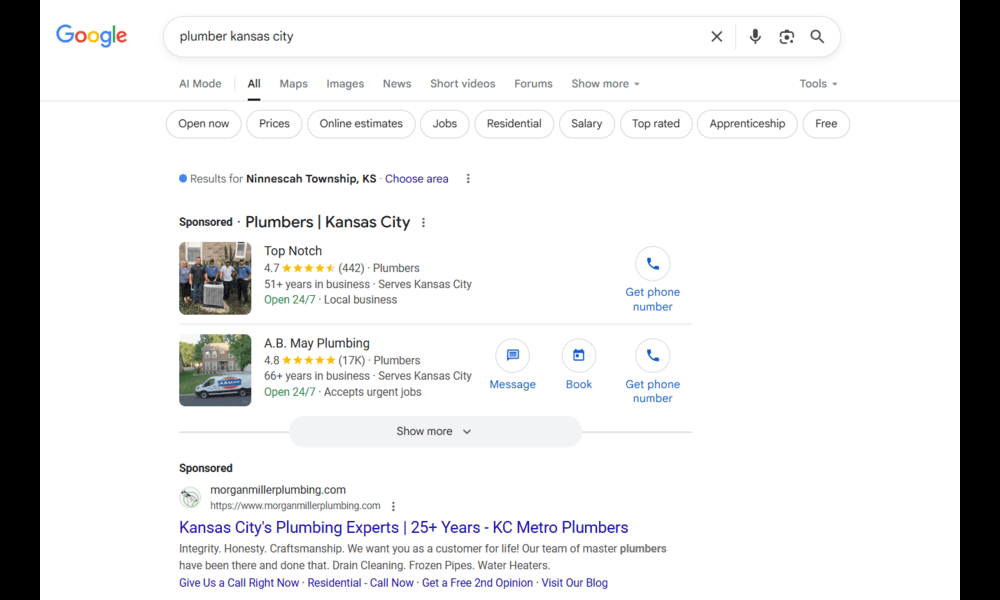This screenshot has width=1000, height=600.
Task: Click A.B. May Plumbing Book calendar icon
Action: (578, 356)
